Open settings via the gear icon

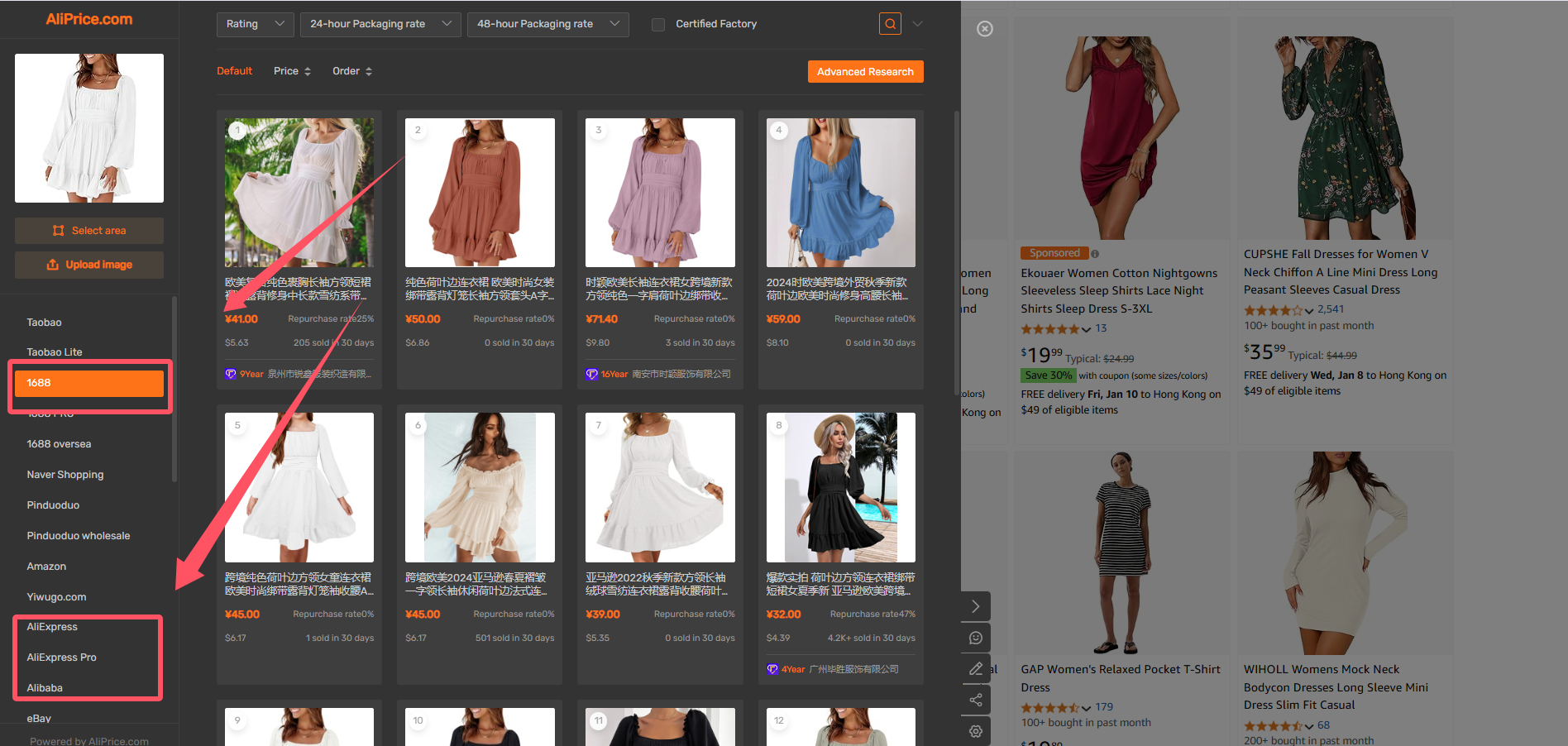tap(976, 731)
